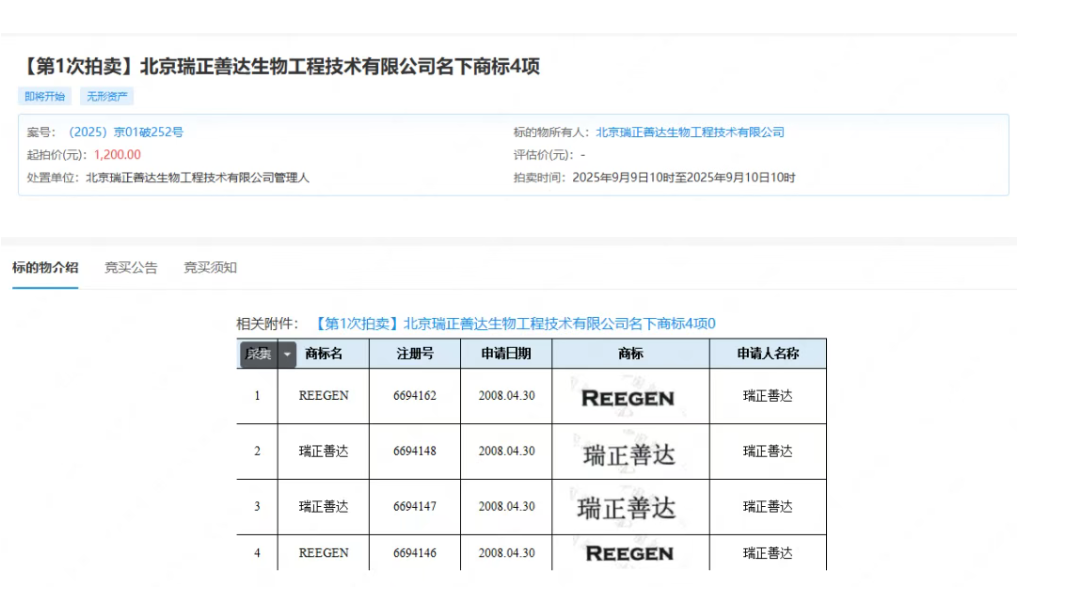The width and height of the screenshot is (1065, 600).
Task: Open REEGEN logo image in row 6694146
Action: [630, 554]
